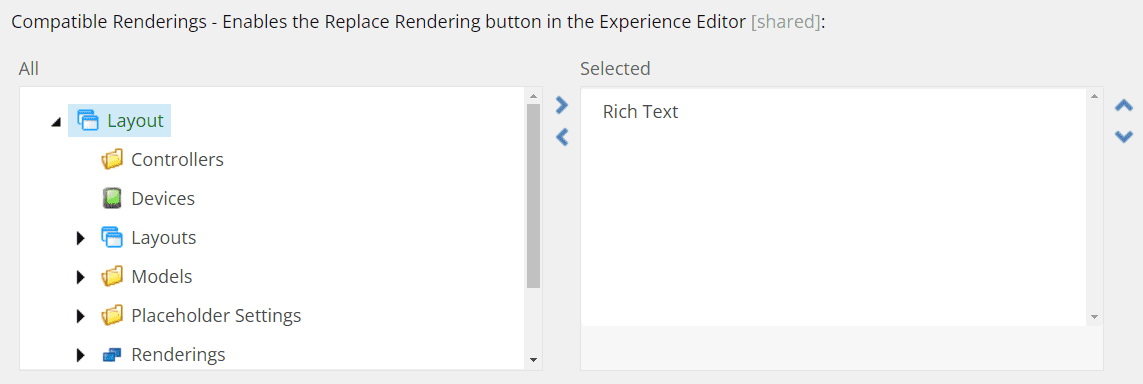Click the Layout node icon
This screenshot has height=384, width=1143.
coord(87,120)
